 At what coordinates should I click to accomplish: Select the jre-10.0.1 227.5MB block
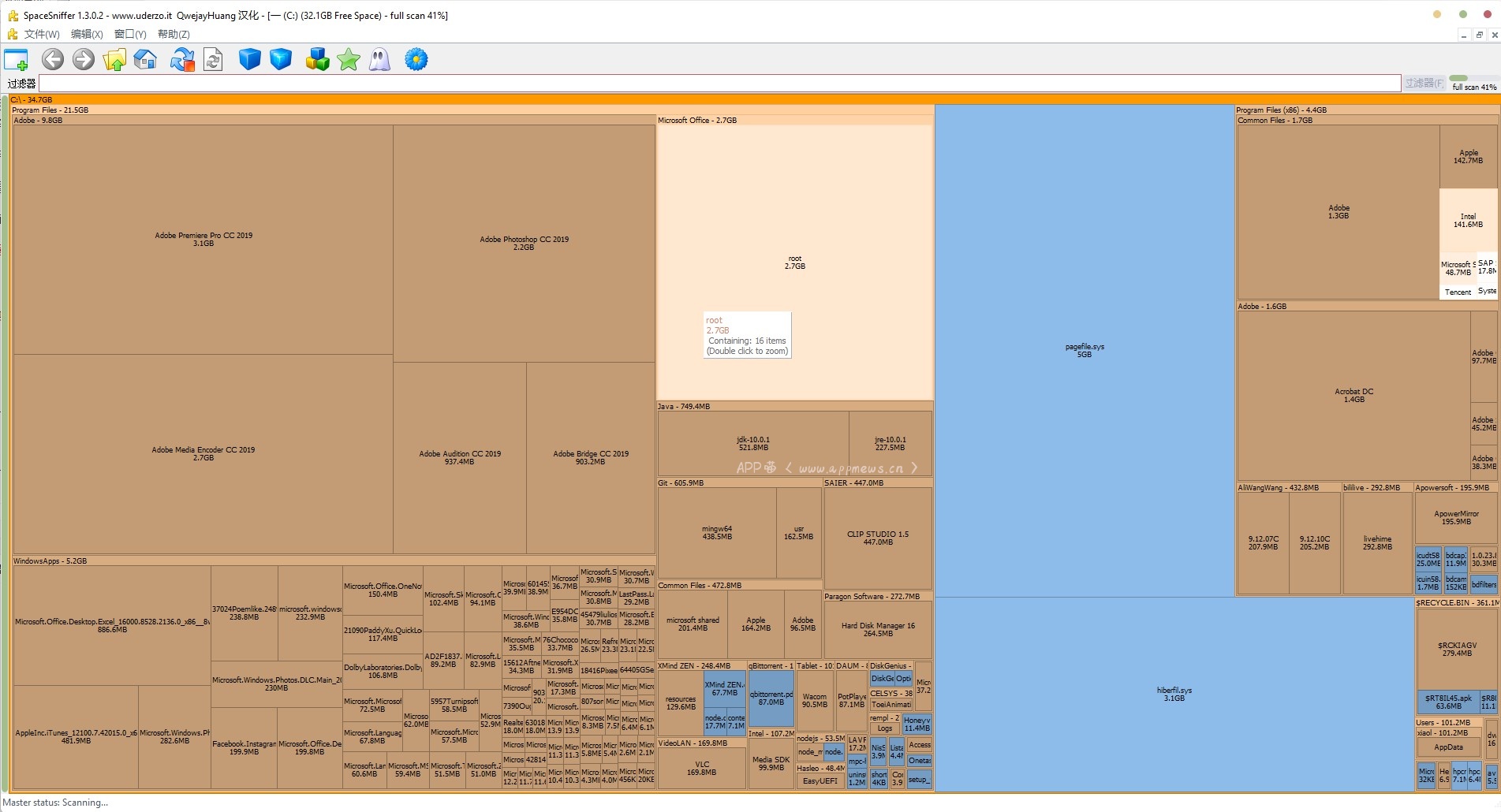[x=891, y=444]
